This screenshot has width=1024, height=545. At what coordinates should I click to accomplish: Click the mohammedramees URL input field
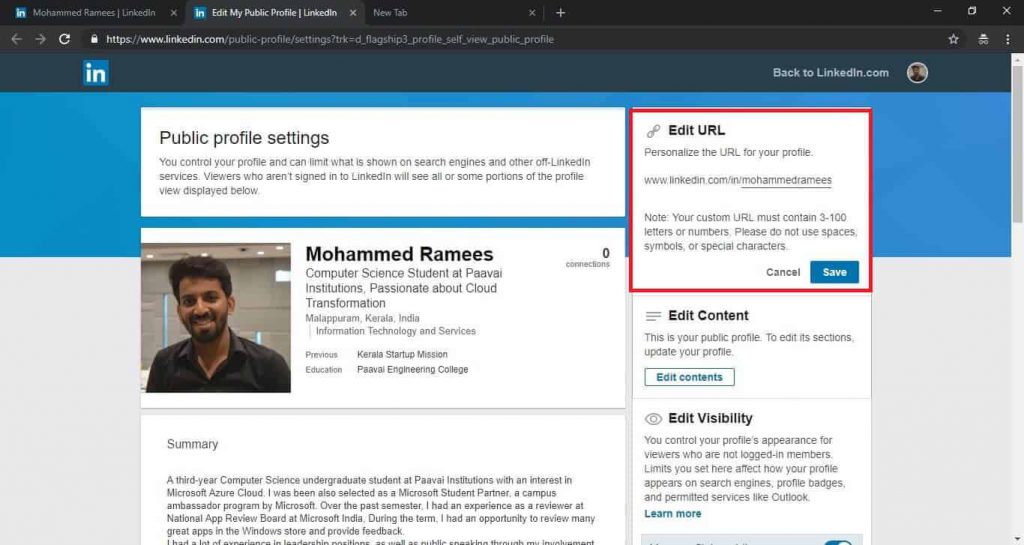pos(786,180)
